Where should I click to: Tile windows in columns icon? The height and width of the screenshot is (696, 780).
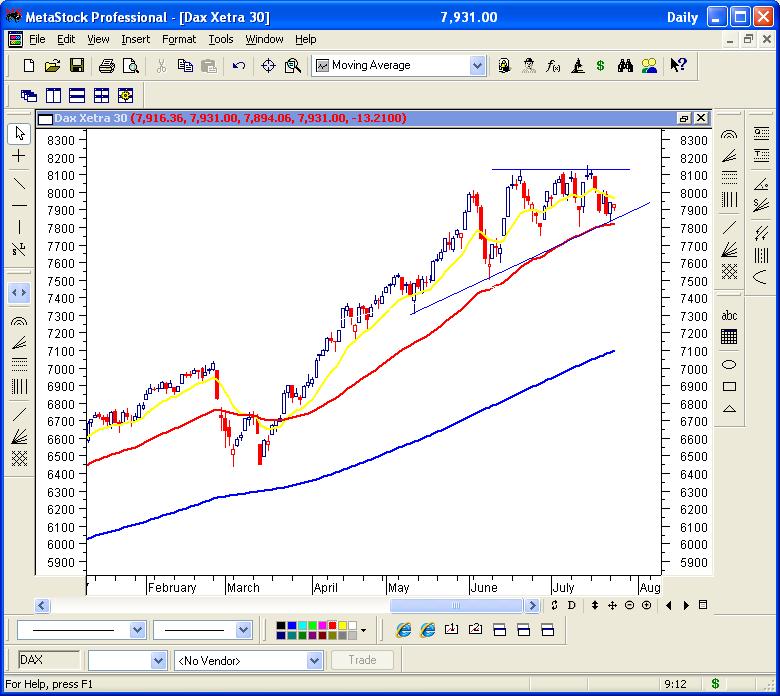click(53, 96)
